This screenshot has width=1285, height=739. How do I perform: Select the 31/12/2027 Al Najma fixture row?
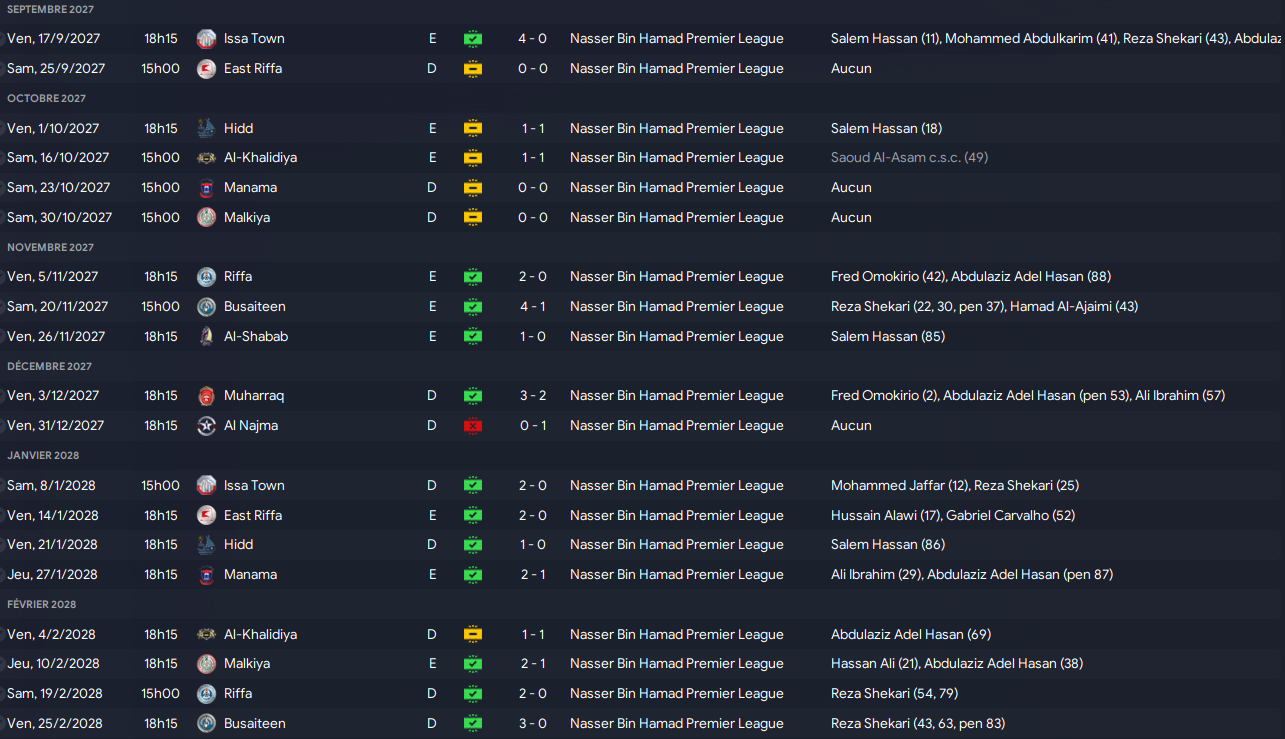pyautogui.click(x=642, y=426)
